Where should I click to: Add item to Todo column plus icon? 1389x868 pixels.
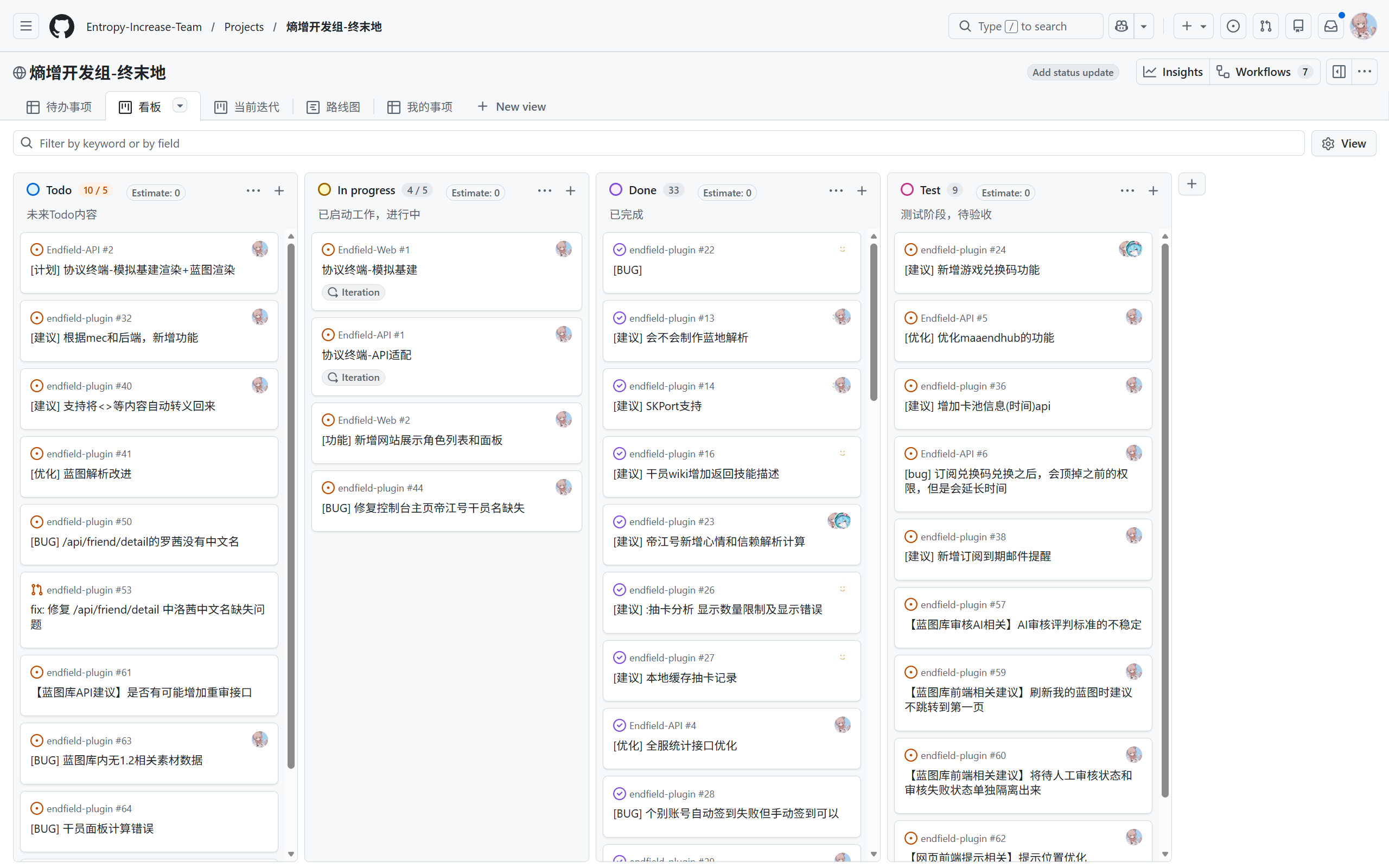pyautogui.click(x=279, y=190)
